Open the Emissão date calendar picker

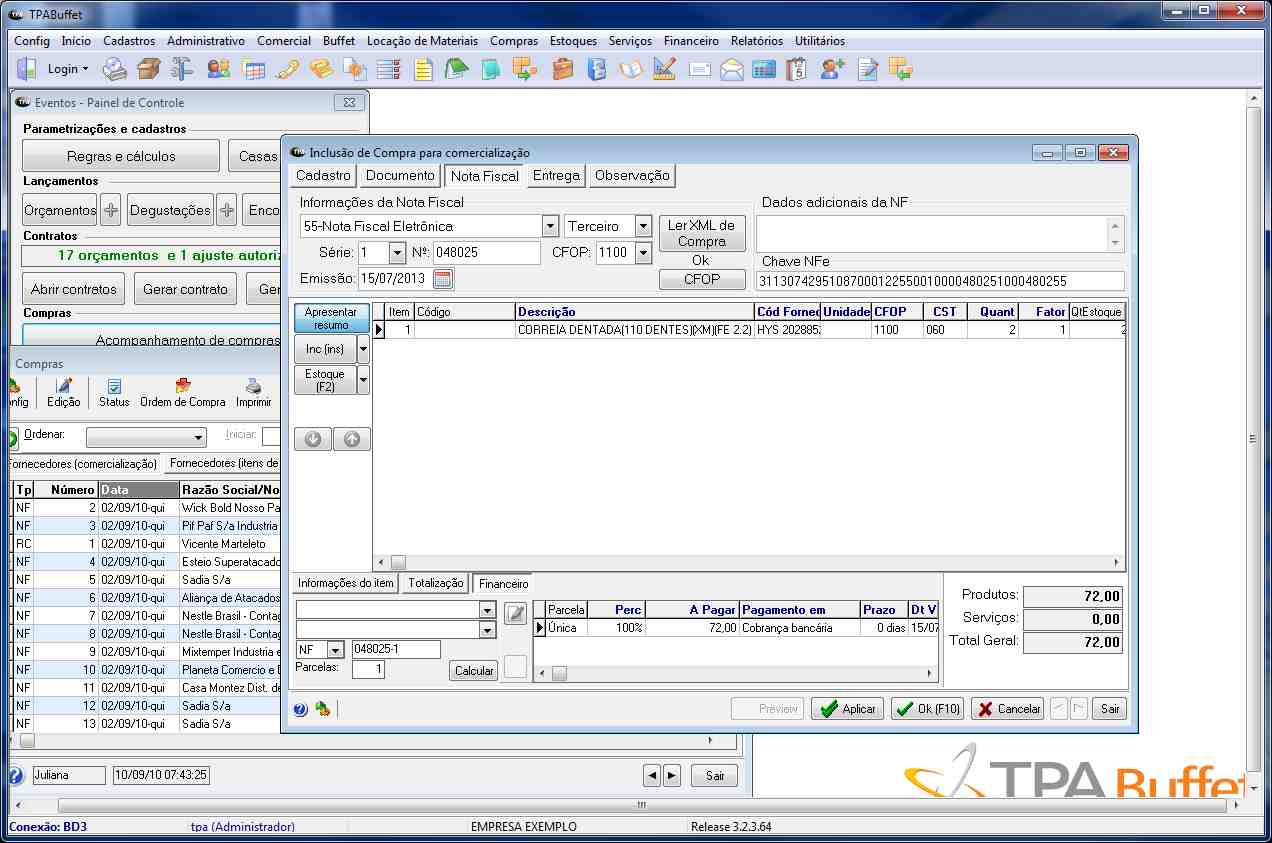443,279
